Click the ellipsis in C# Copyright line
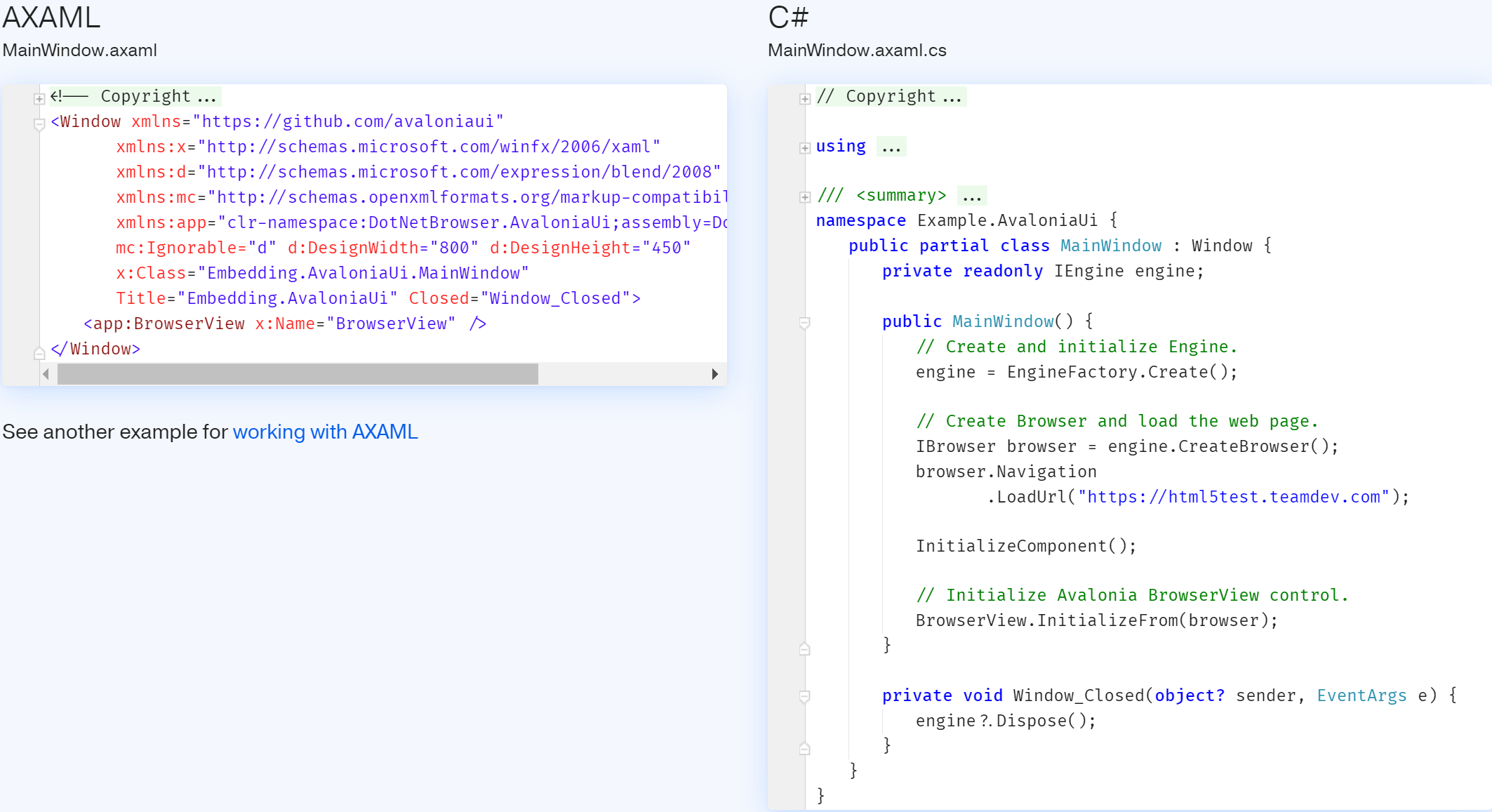Screen dimensions: 1492x812 coord(952,97)
